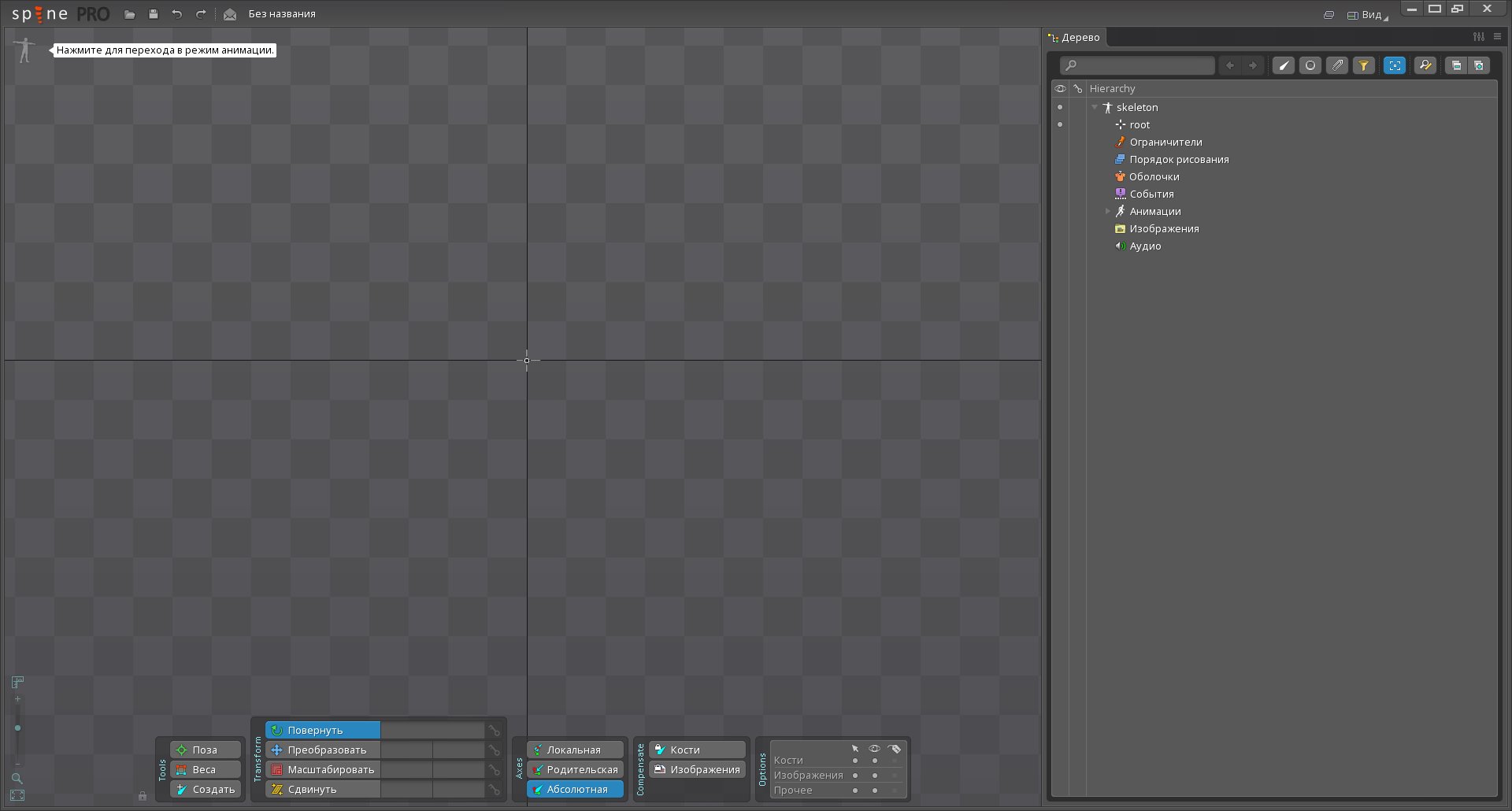Toggle Кости selectable dot in Options
This screenshot has width=1512, height=811.
855,761
